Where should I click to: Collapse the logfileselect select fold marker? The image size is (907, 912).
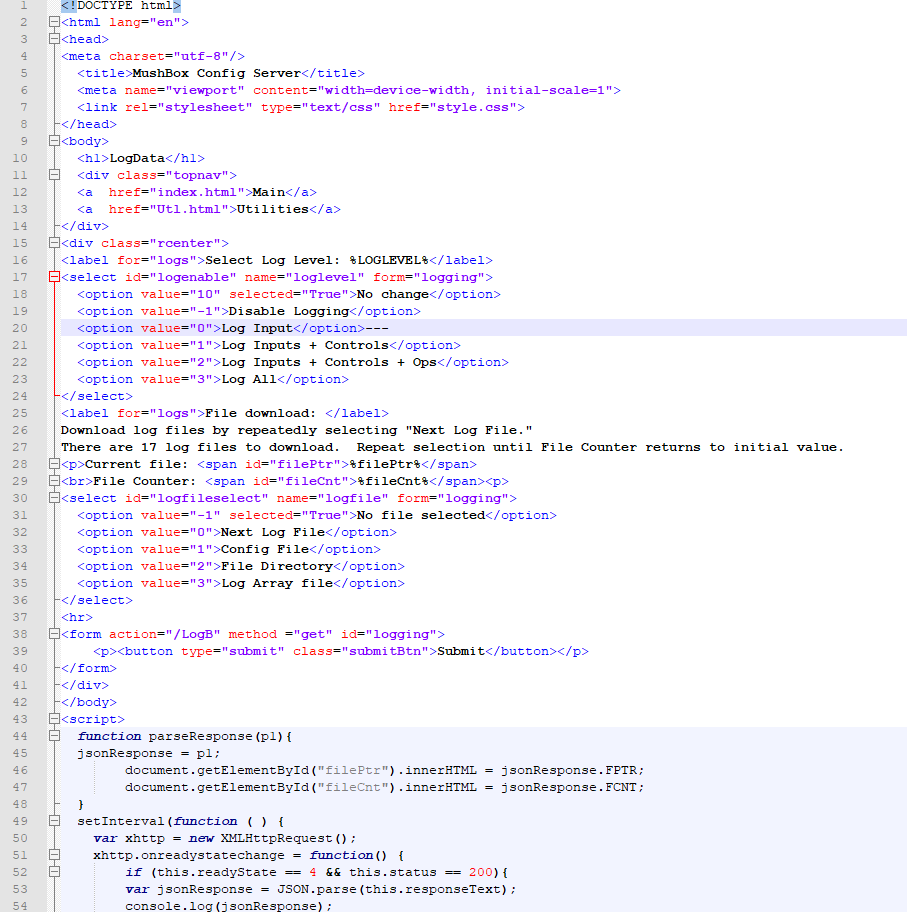click(53, 498)
